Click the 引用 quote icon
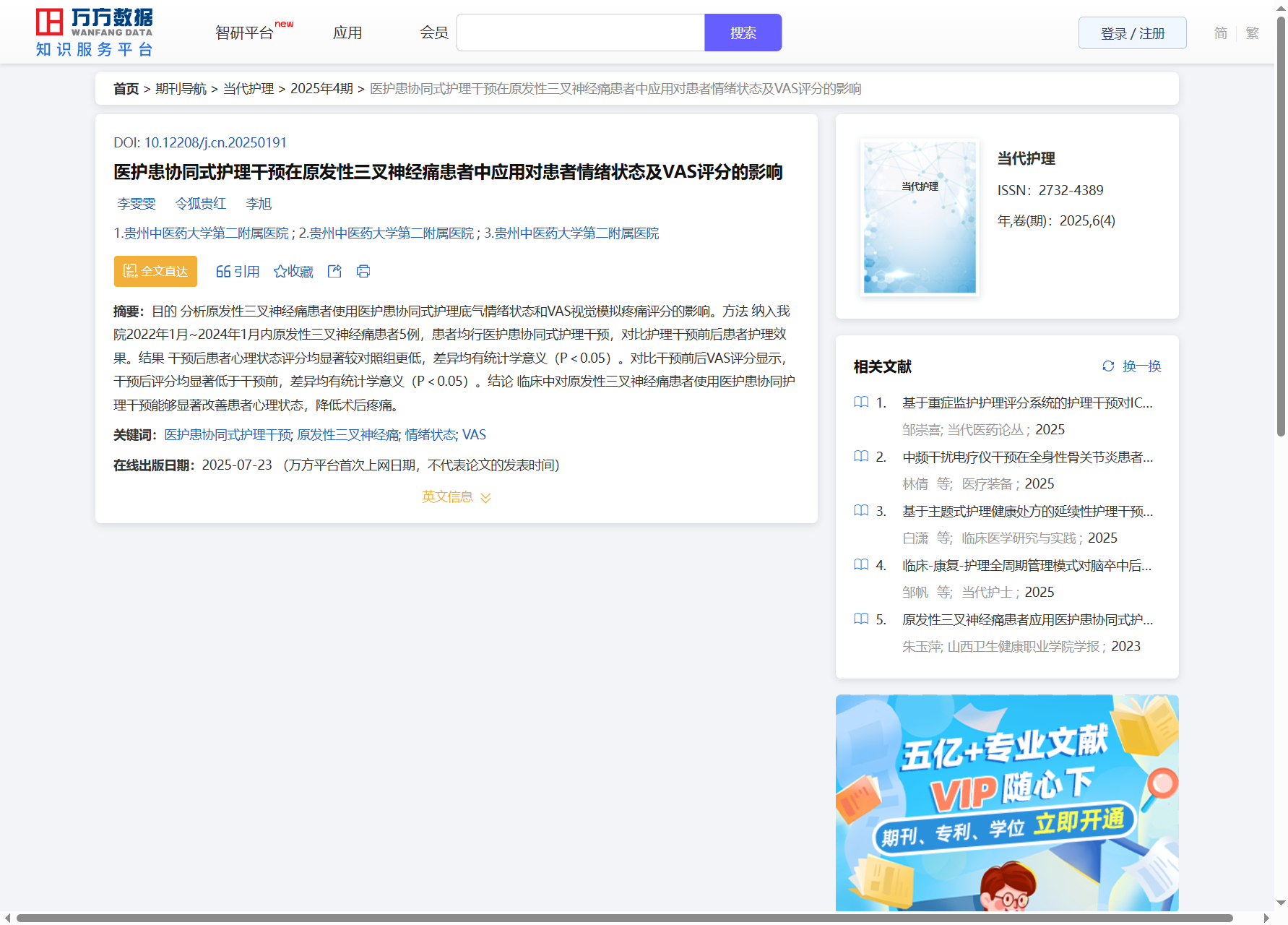 click(x=223, y=272)
